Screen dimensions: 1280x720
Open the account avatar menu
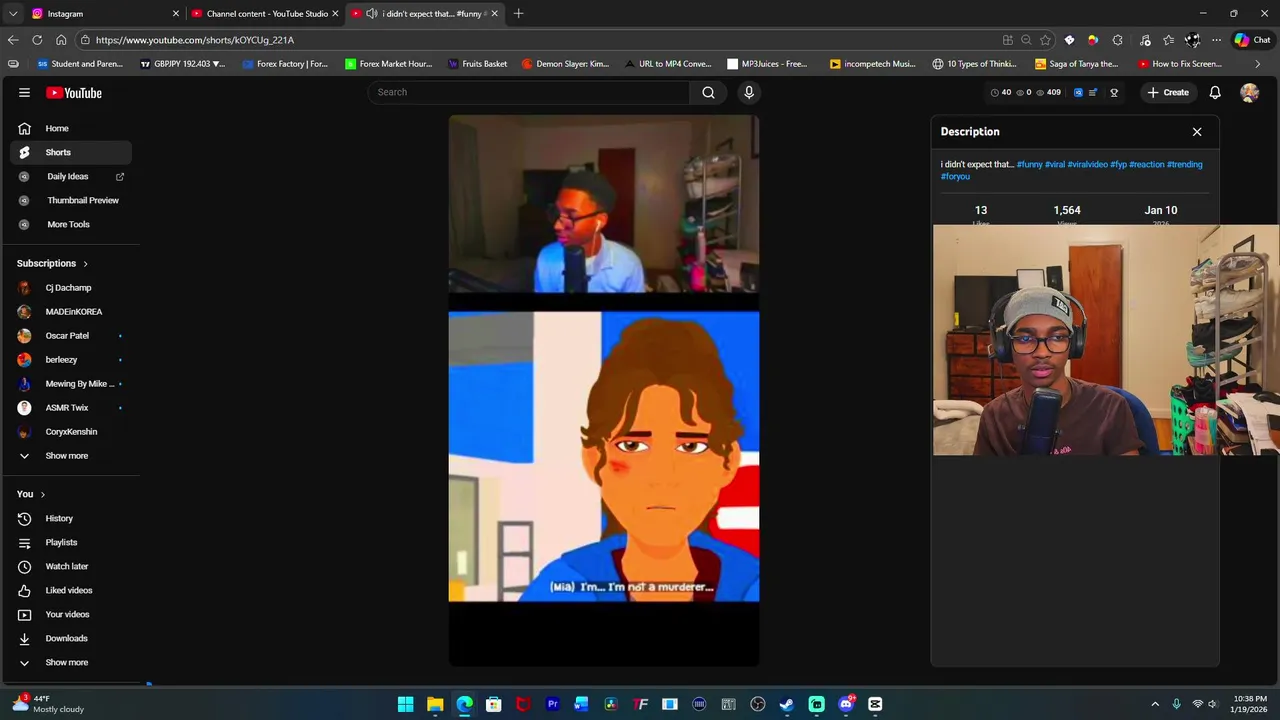coord(1249,92)
